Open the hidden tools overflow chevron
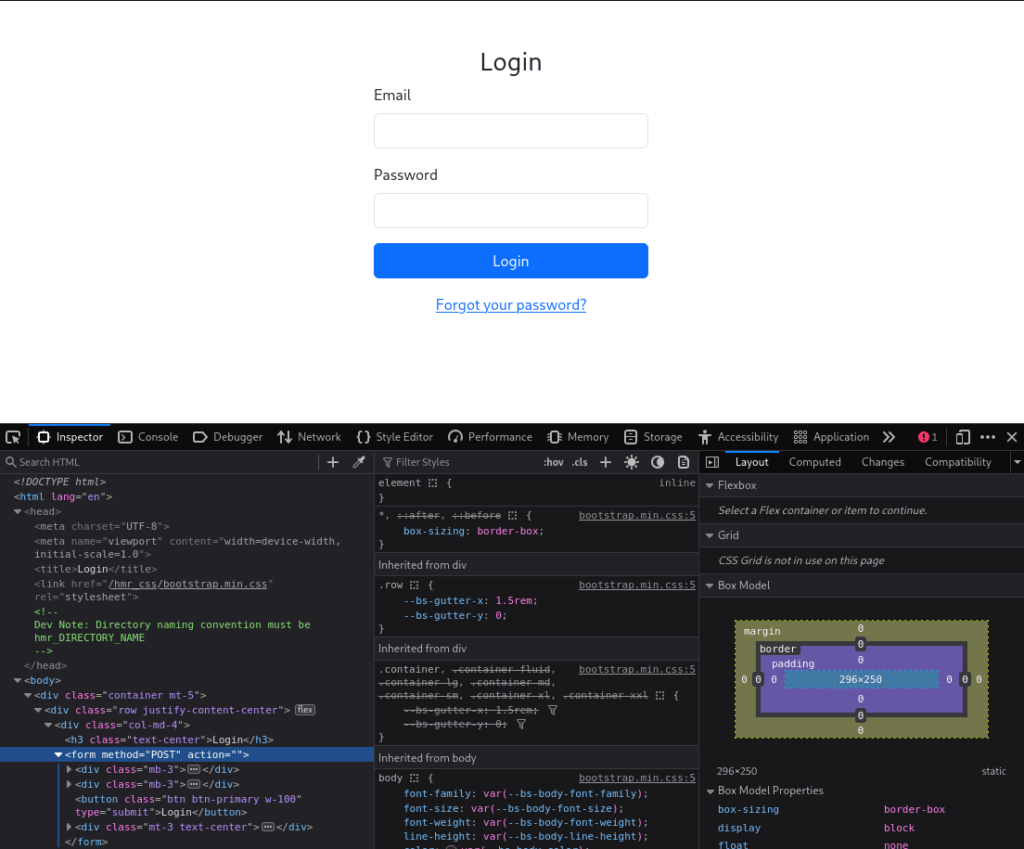The height and width of the screenshot is (849, 1024). [x=889, y=437]
